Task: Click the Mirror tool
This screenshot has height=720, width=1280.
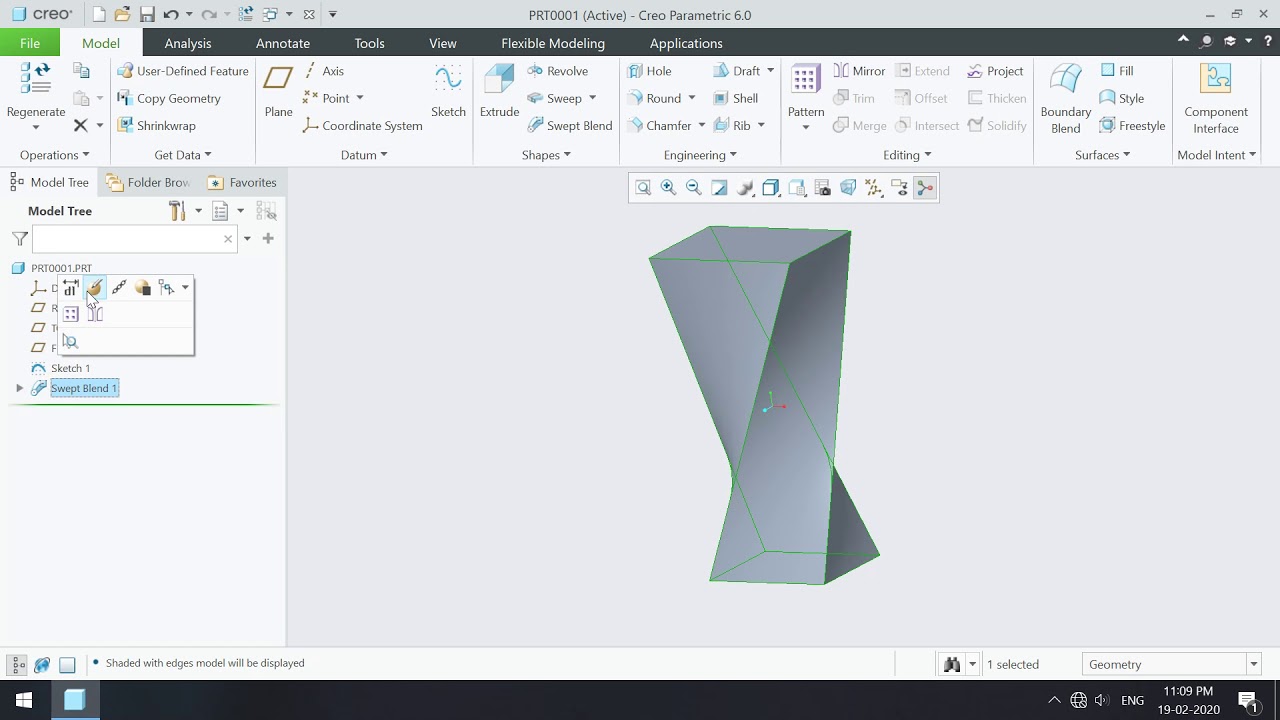Action: tap(858, 71)
